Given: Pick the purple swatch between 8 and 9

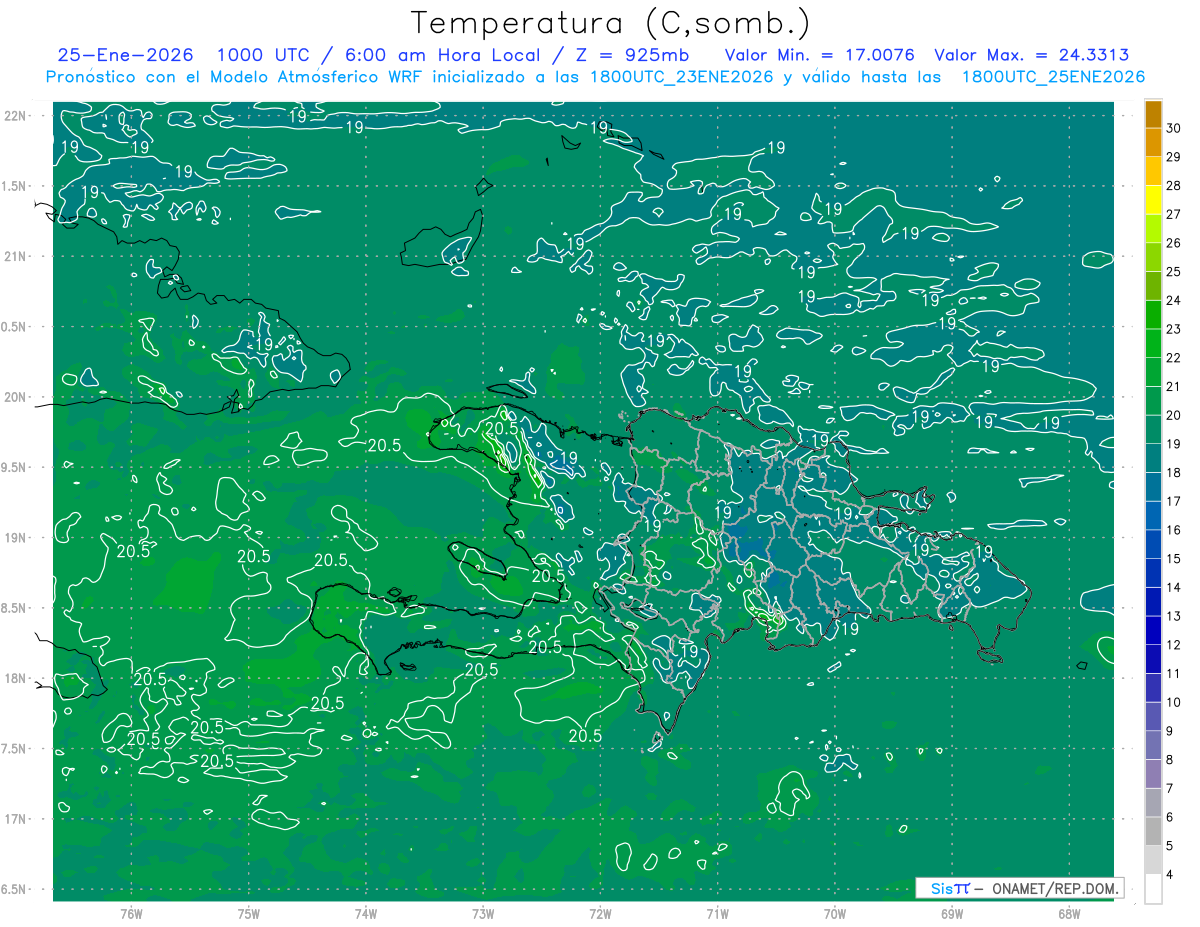Looking at the screenshot, I should [1153, 746].
